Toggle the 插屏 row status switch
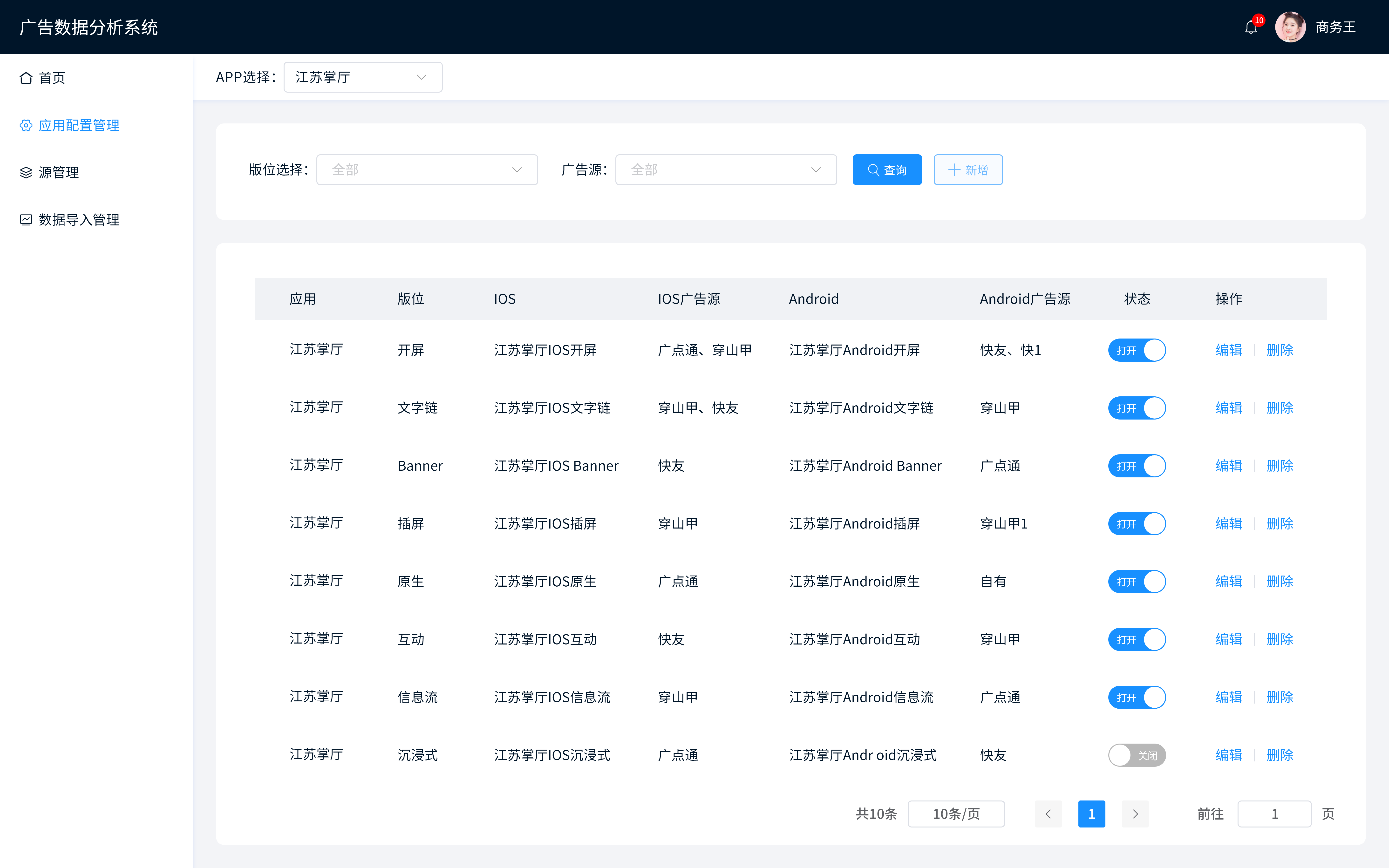This screenshot has height=868, width=1389. coord(1137,523)
